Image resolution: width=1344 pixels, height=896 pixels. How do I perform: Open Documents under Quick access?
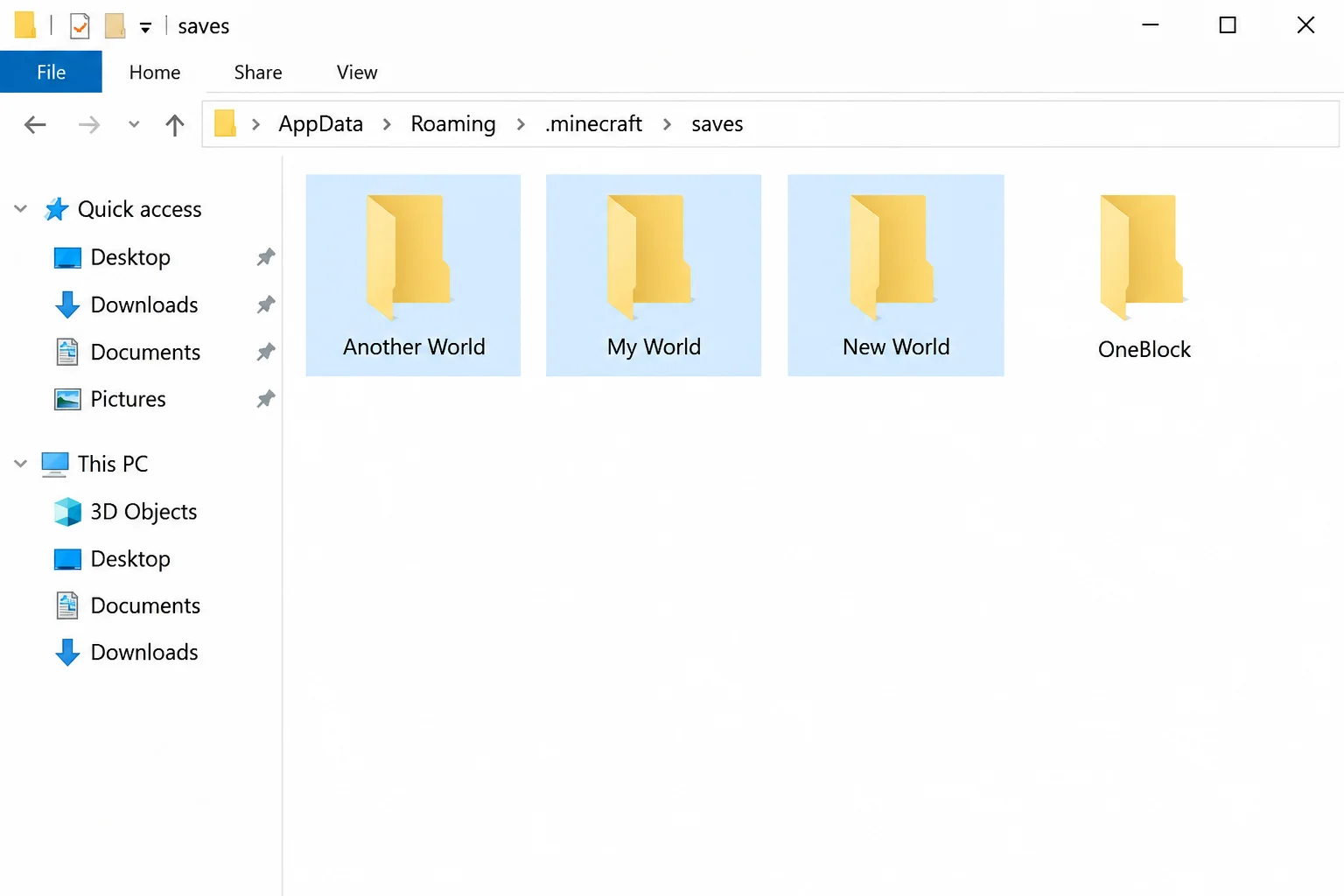click(128, 352)
